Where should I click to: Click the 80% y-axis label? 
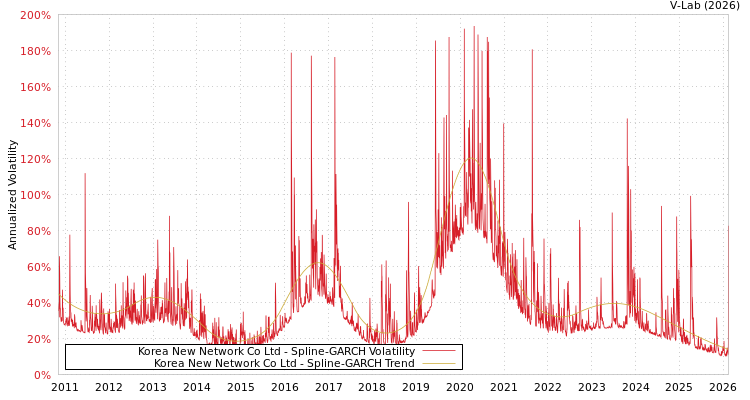point(38,232)
